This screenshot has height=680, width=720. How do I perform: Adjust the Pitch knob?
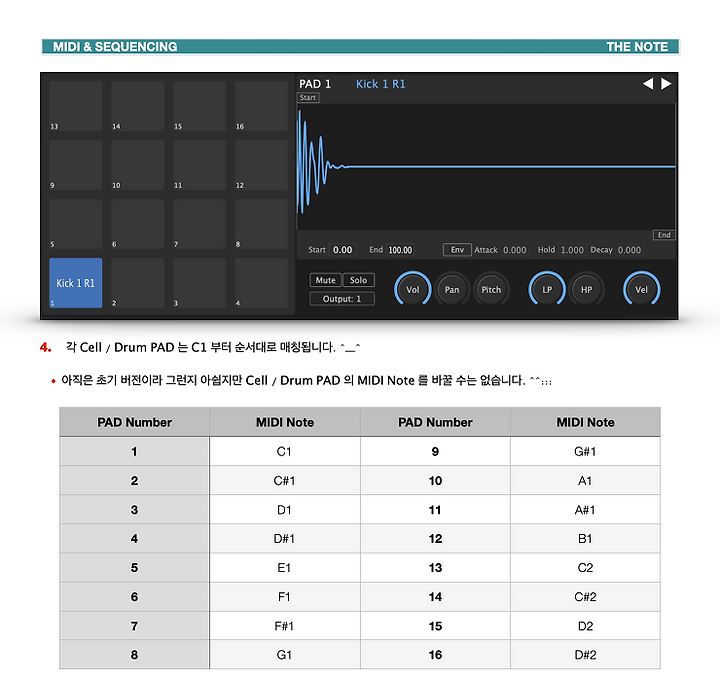[491, 289]
